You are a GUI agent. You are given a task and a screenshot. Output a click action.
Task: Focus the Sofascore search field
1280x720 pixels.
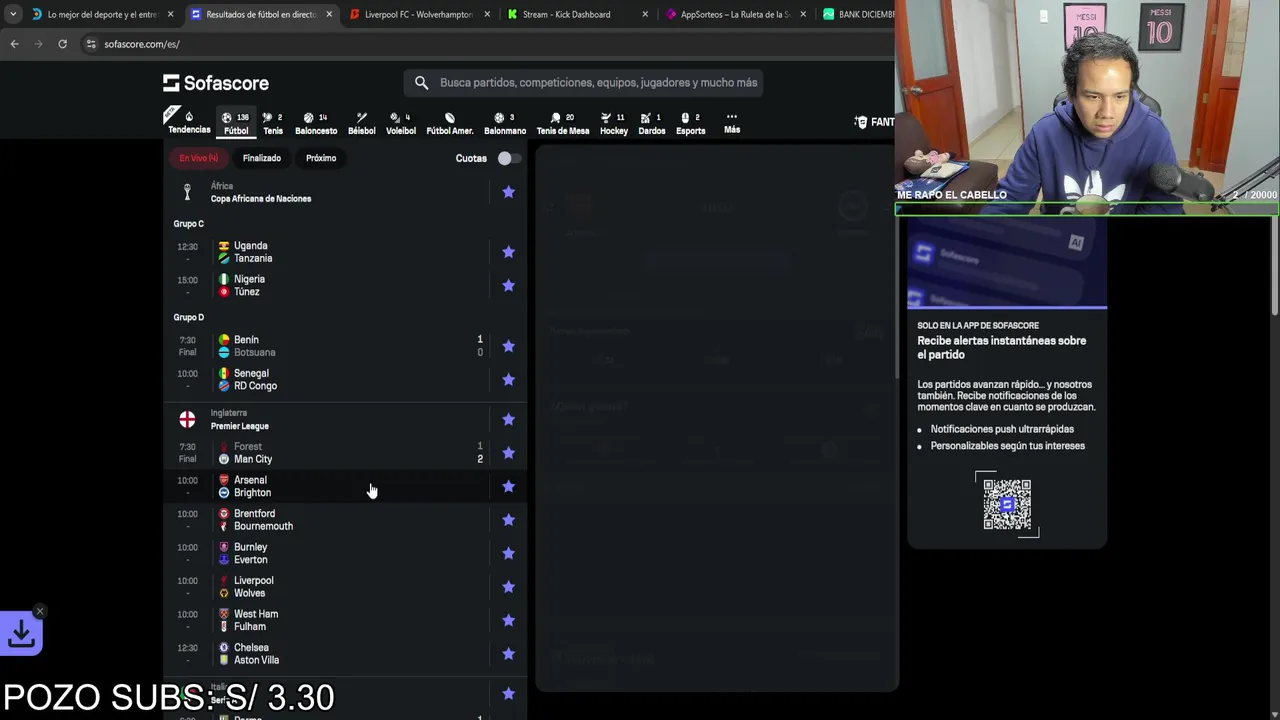(x=584, y=83)
